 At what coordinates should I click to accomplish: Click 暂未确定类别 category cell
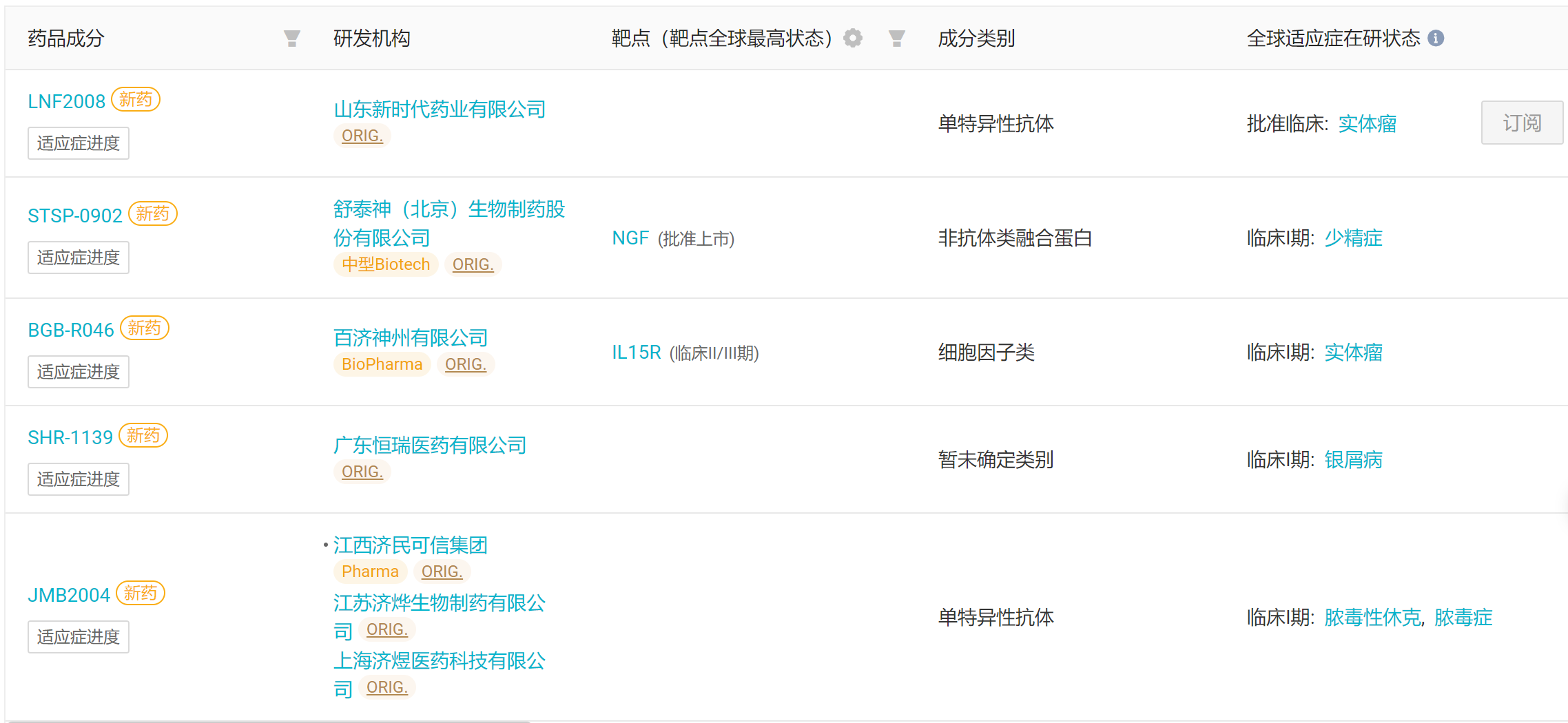(x=996, y=460)
